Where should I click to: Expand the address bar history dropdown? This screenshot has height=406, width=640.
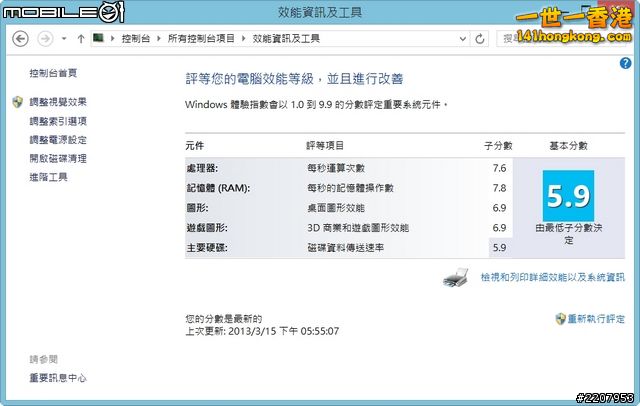pos(461,39)
